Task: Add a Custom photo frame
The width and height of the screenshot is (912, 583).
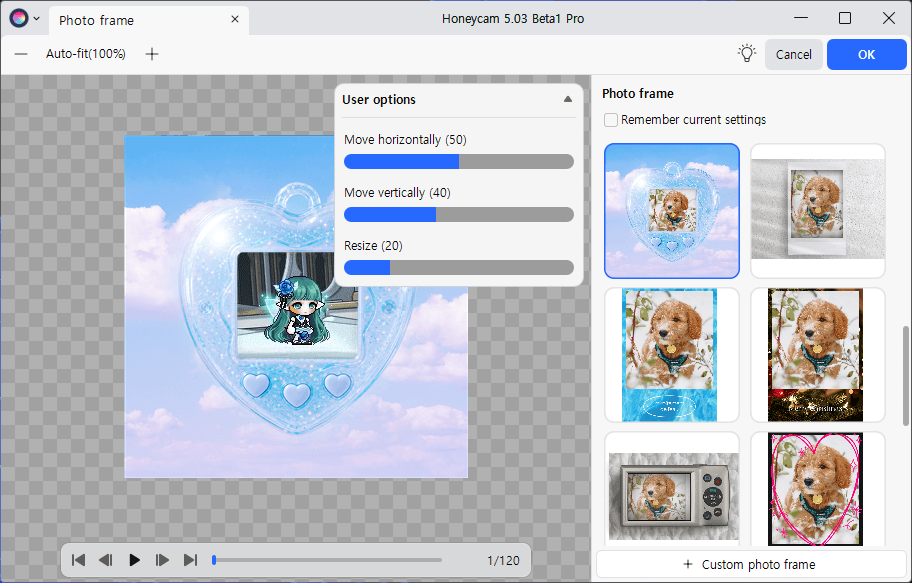Action: [x=750, y=564]
